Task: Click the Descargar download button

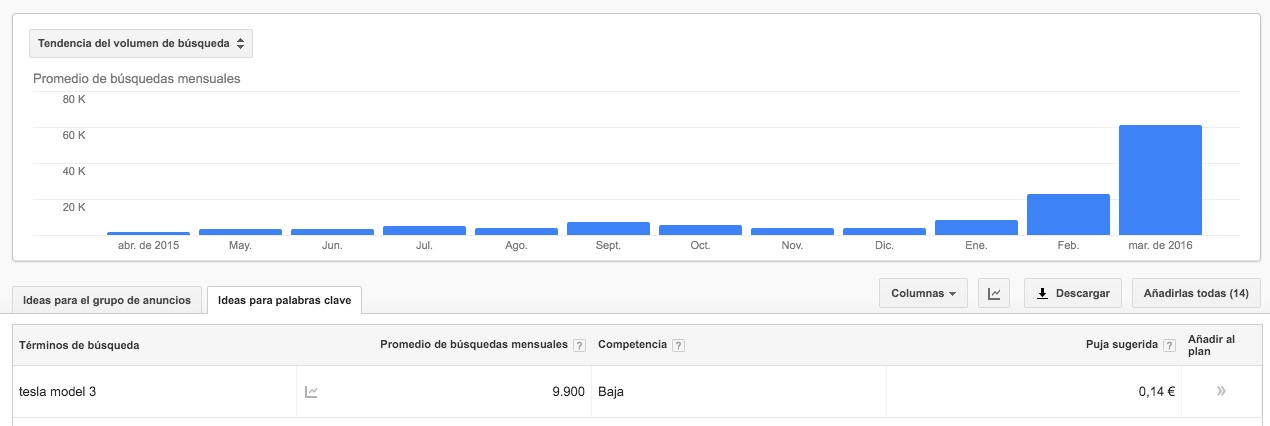Action: pos(1073,293)
